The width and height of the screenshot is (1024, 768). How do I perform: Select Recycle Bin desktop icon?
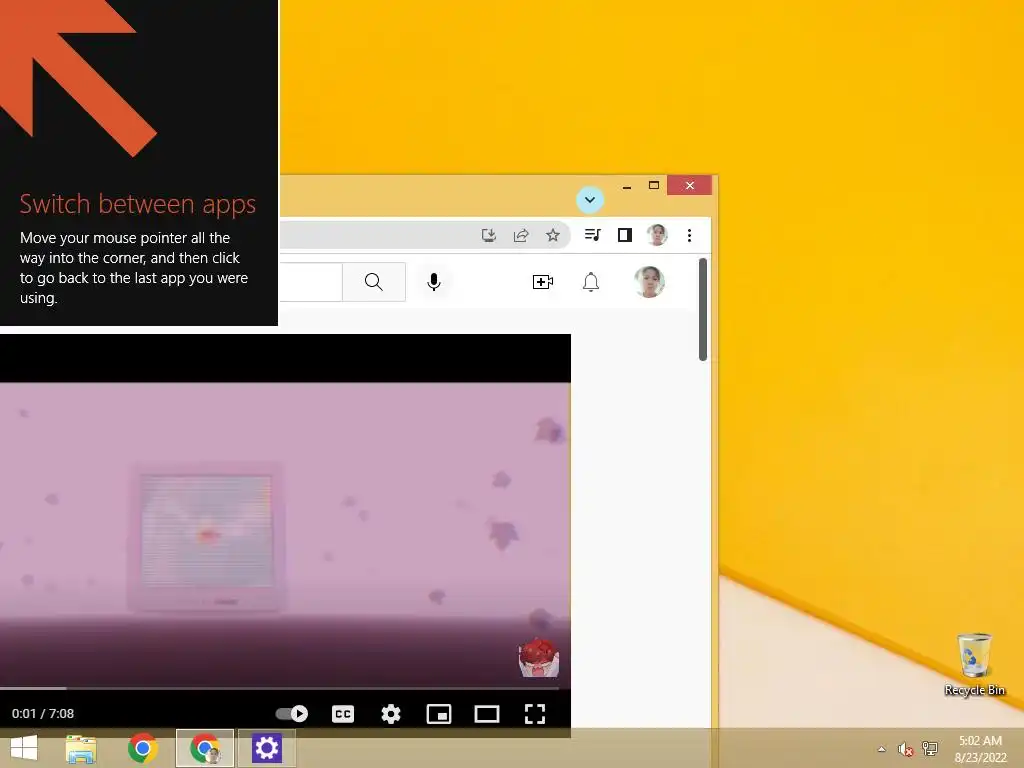974,665
